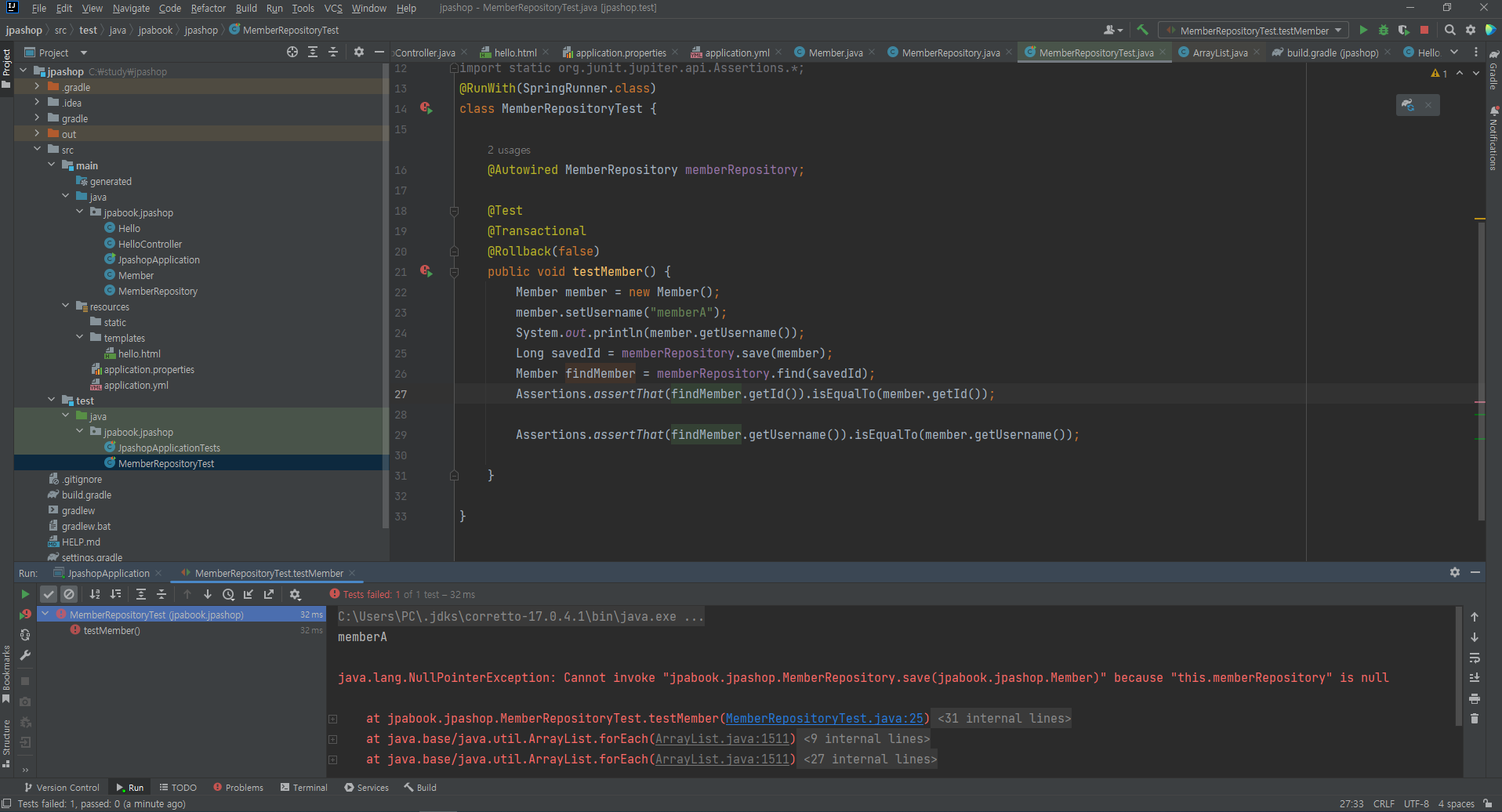The height and width of the screenshot is (812, 1502).
Task: Open Search Everywhere magnifier icon
Action: click(x=1450, y=30)
